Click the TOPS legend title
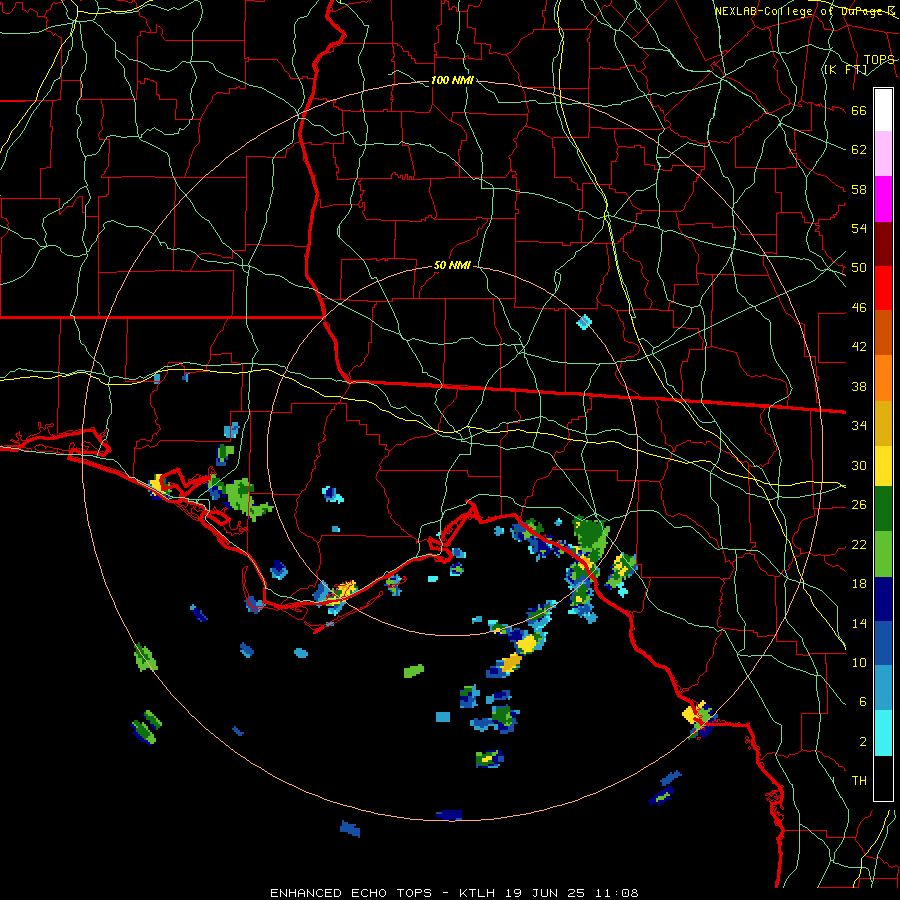Image resolution: width=900 pixels, height=900 pixels. (x=879, y=59)
